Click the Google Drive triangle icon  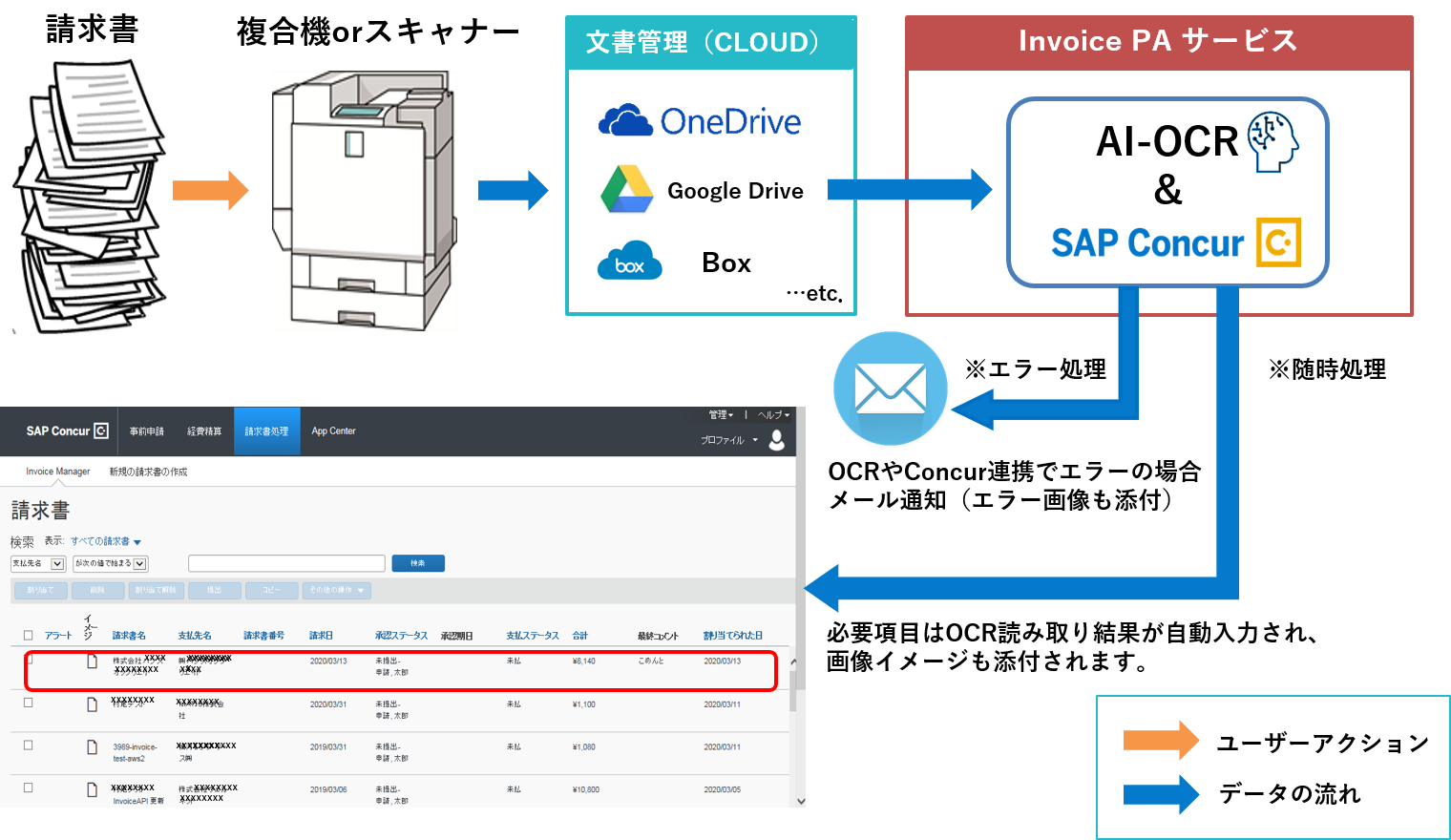point(627,189)
